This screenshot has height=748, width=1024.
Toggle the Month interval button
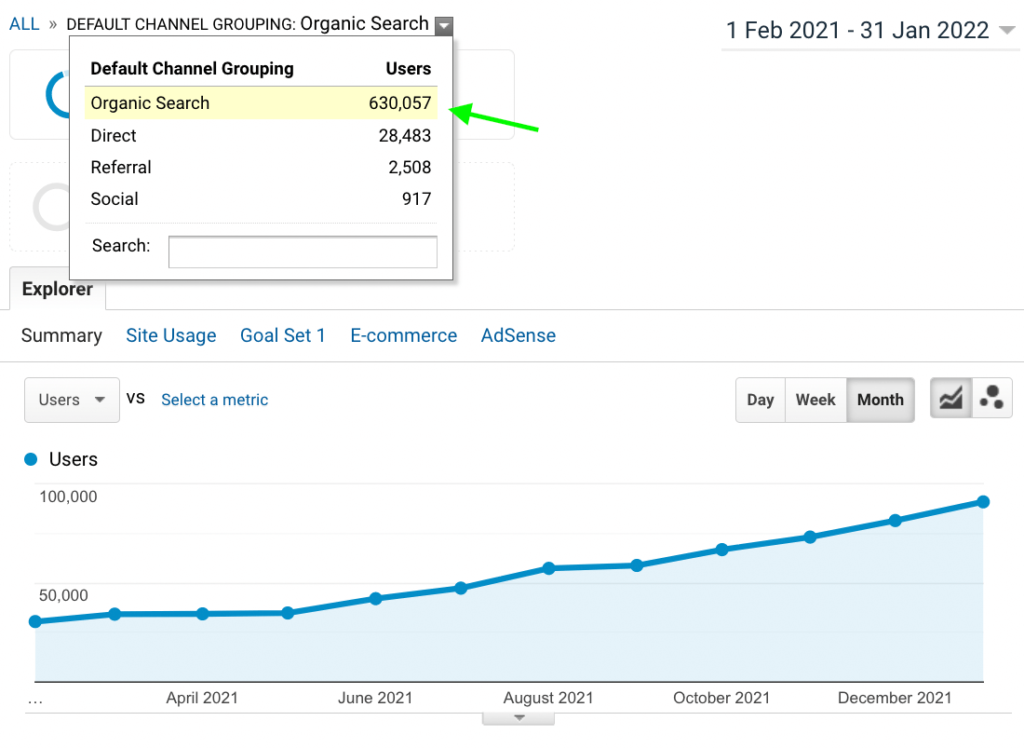(880, 400)
